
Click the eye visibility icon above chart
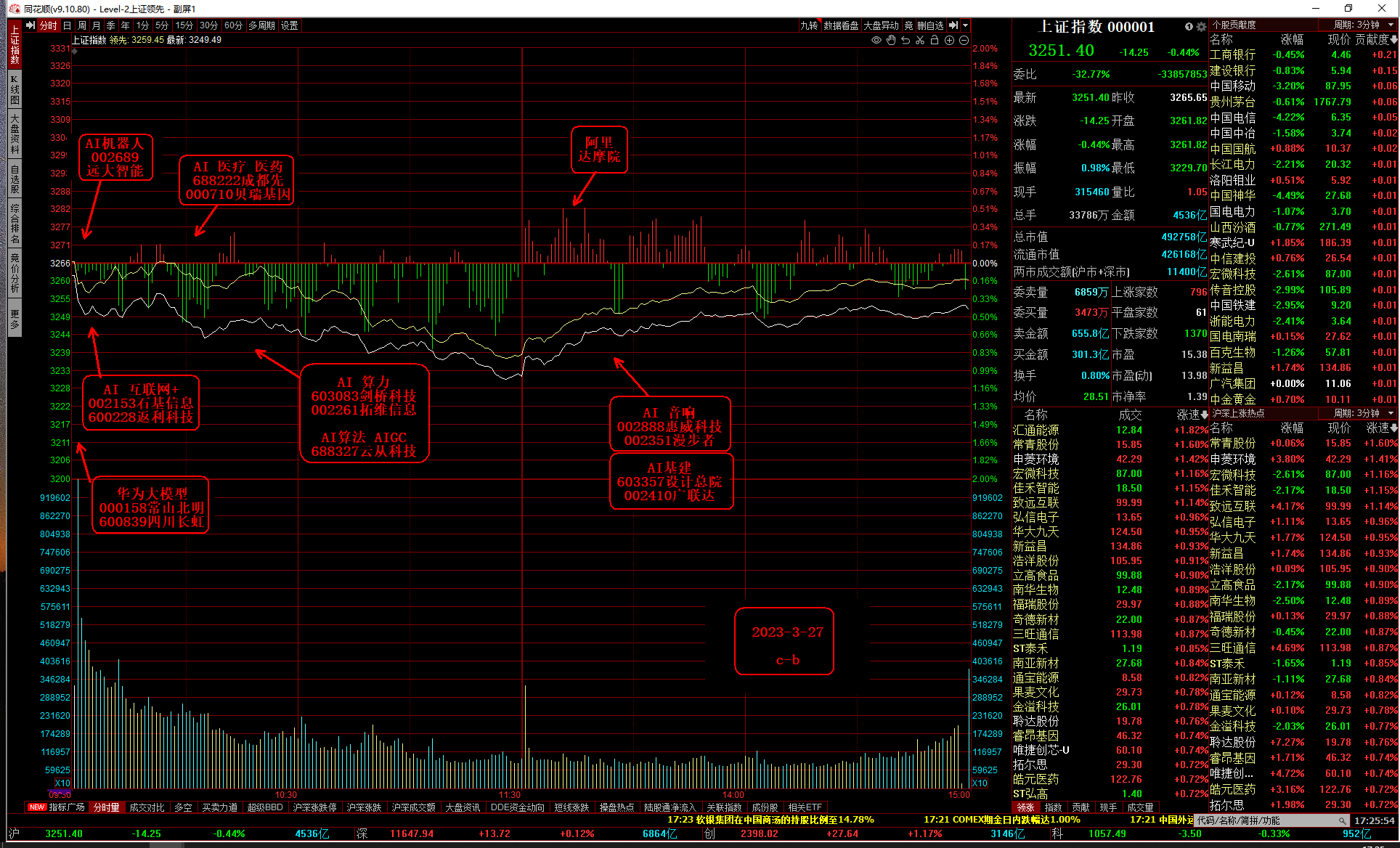(876, 41)
